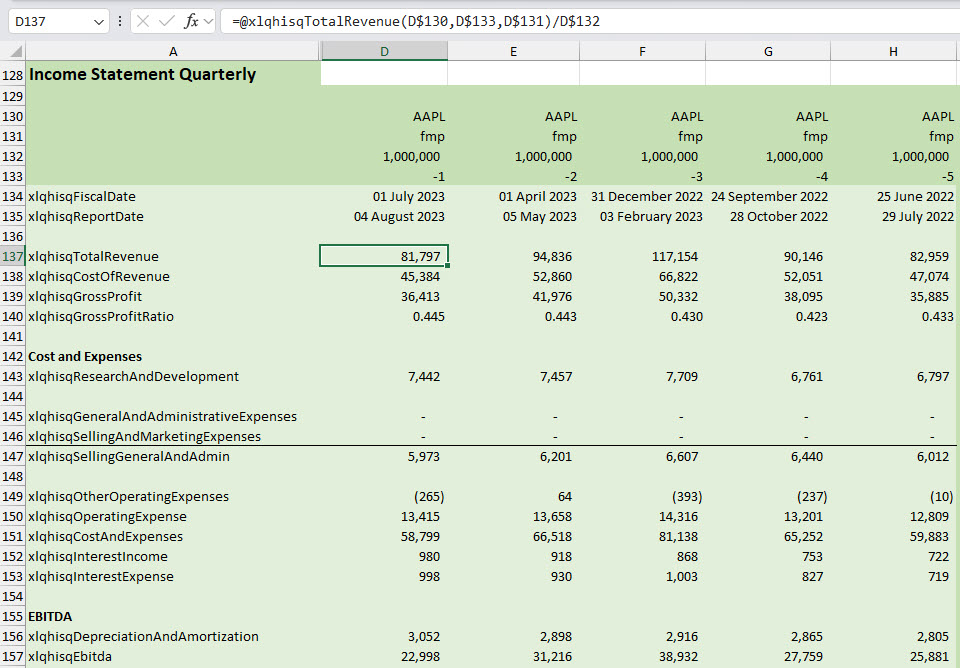Click the three-dot name box resize handle
The height and width of the screenshot is (668, 960).
[x=121, y=21]
